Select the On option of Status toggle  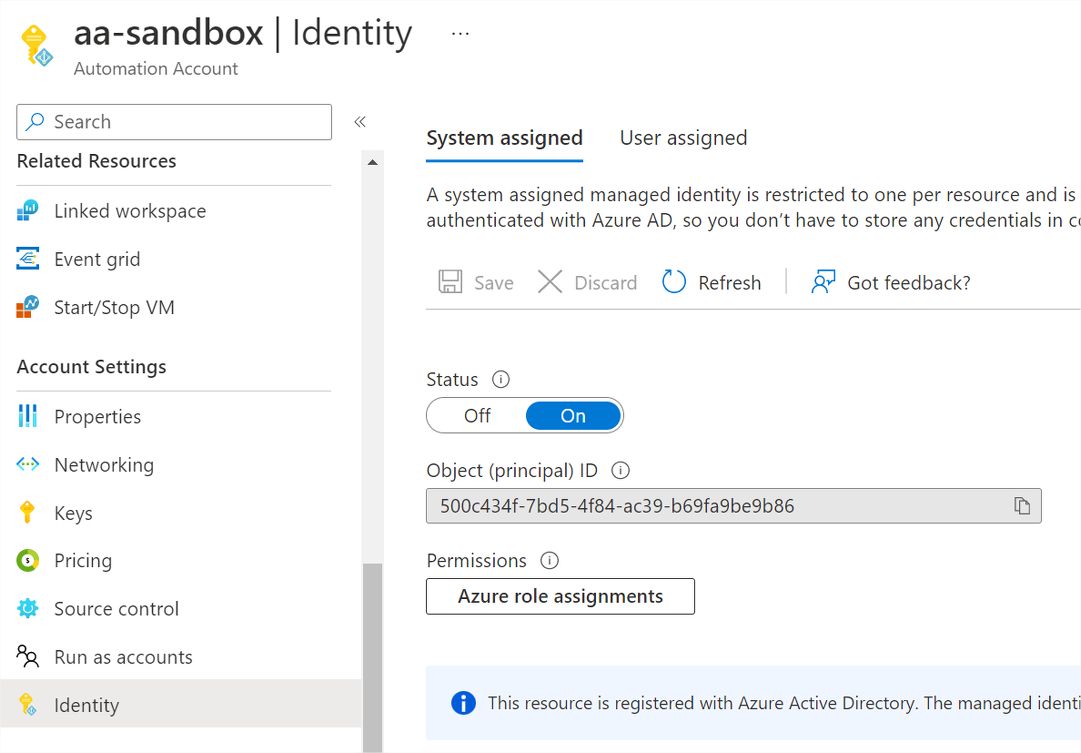click(x=573, y=416)
